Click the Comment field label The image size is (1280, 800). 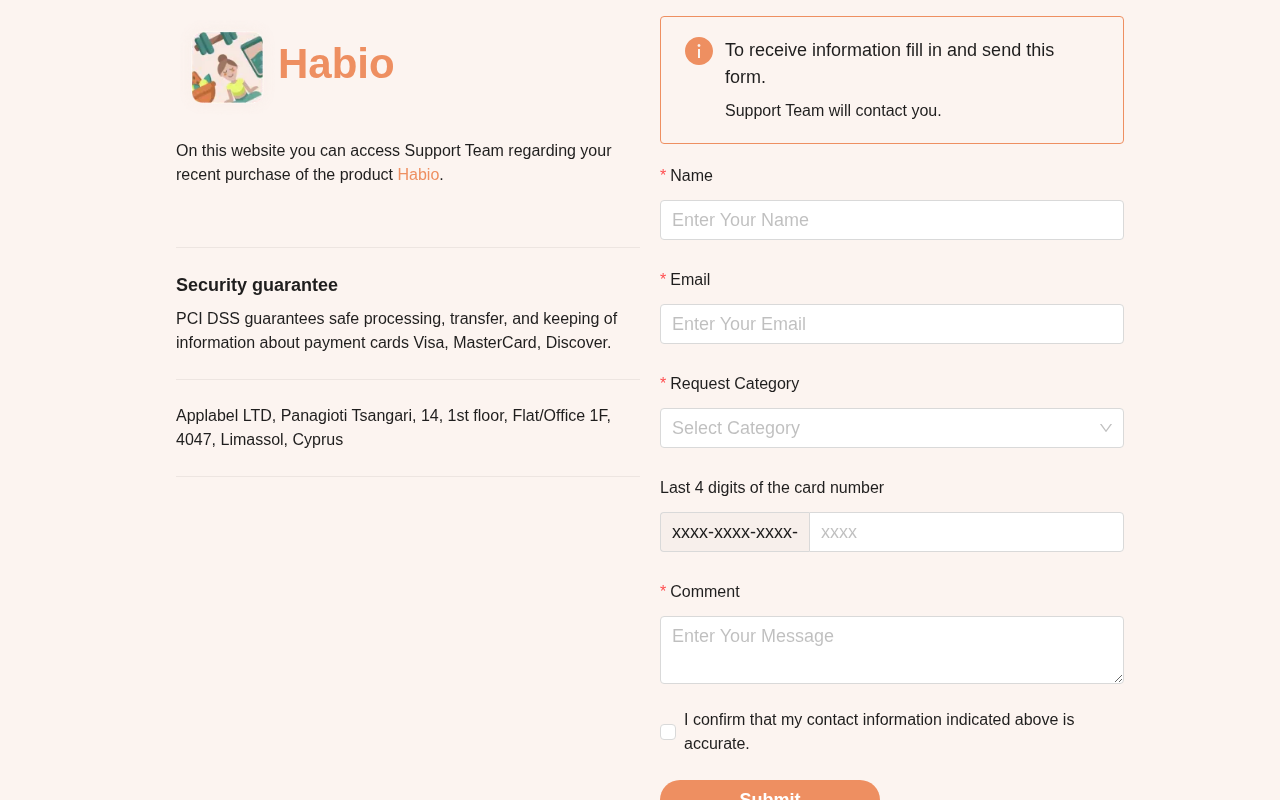704,592
